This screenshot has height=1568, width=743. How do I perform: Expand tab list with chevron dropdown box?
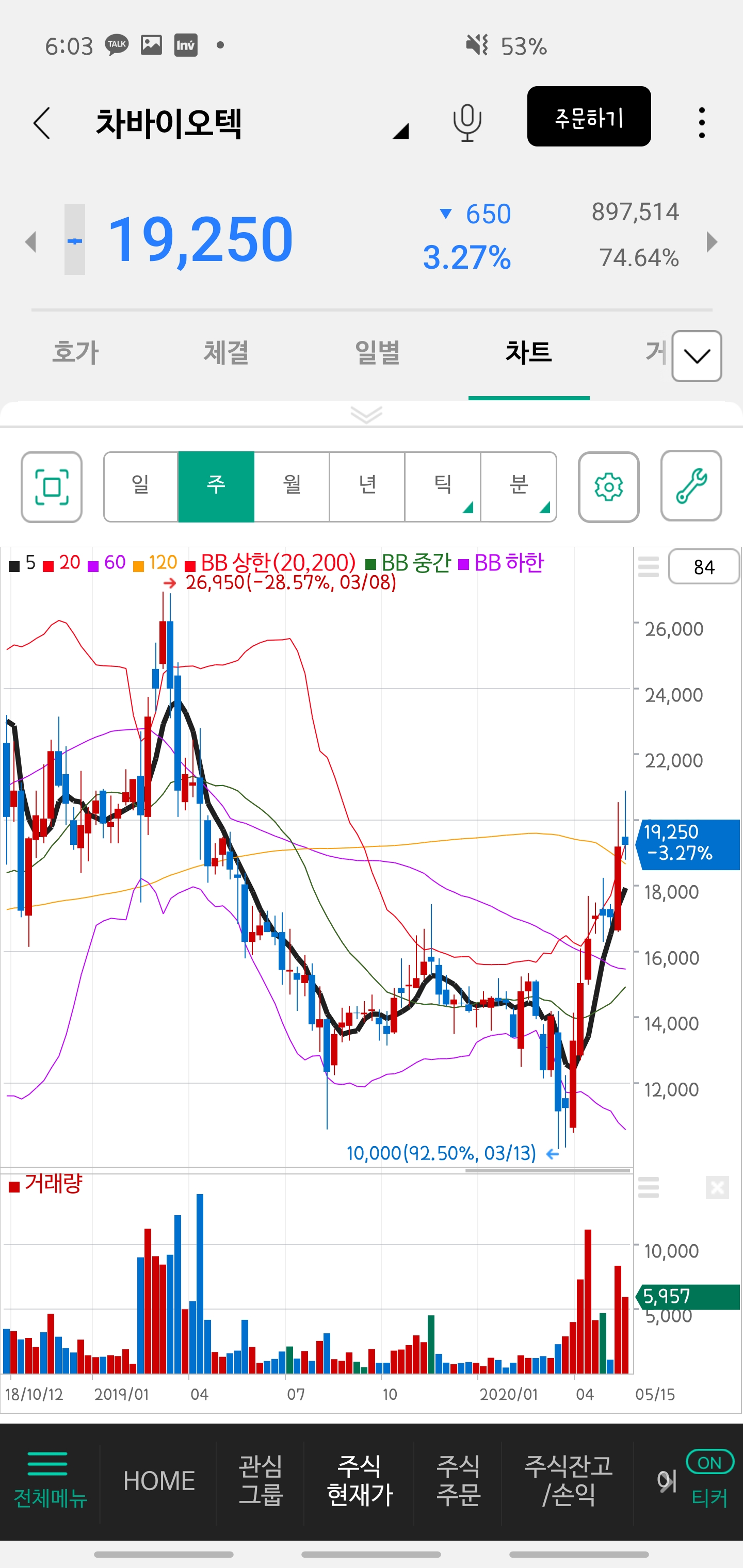coord(697,356)
